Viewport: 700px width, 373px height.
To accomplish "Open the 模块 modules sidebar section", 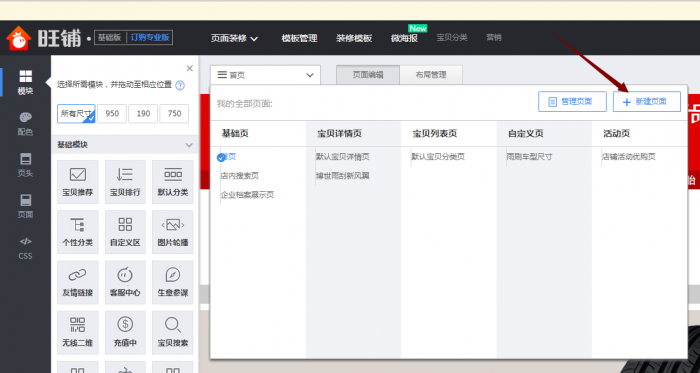I will click(25, 83).
